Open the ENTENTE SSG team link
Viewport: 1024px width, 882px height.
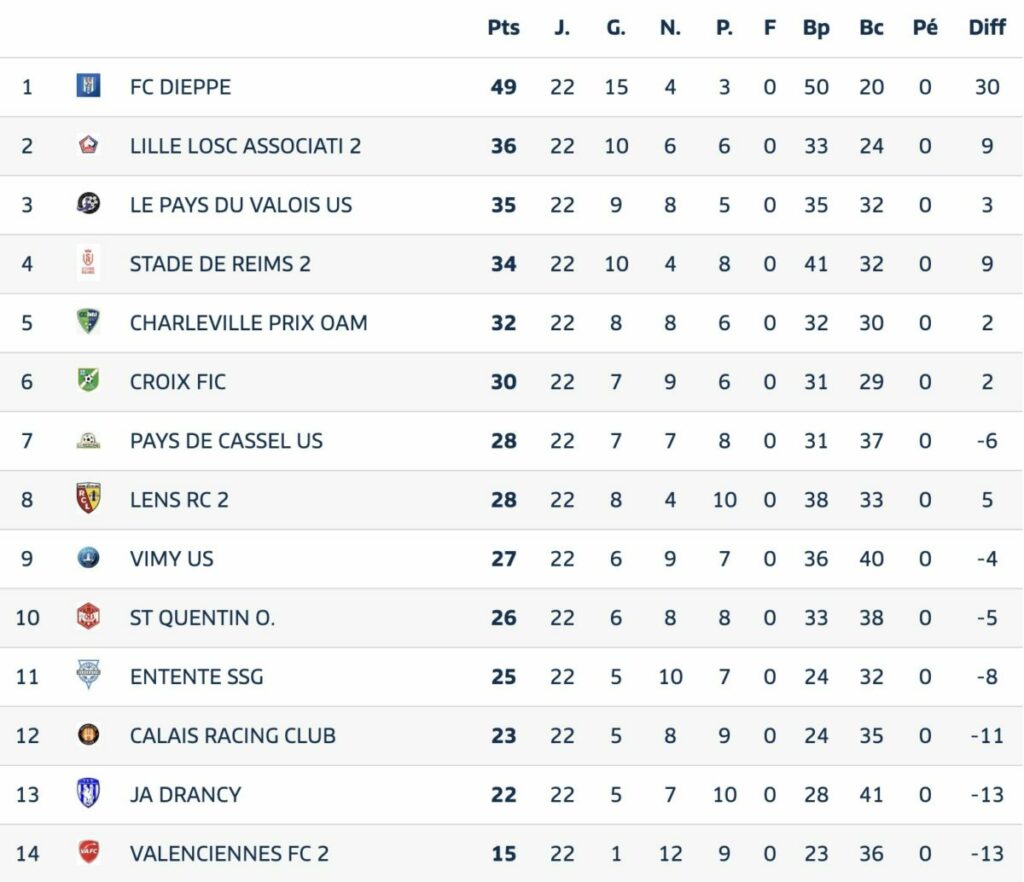pos(197,676)
